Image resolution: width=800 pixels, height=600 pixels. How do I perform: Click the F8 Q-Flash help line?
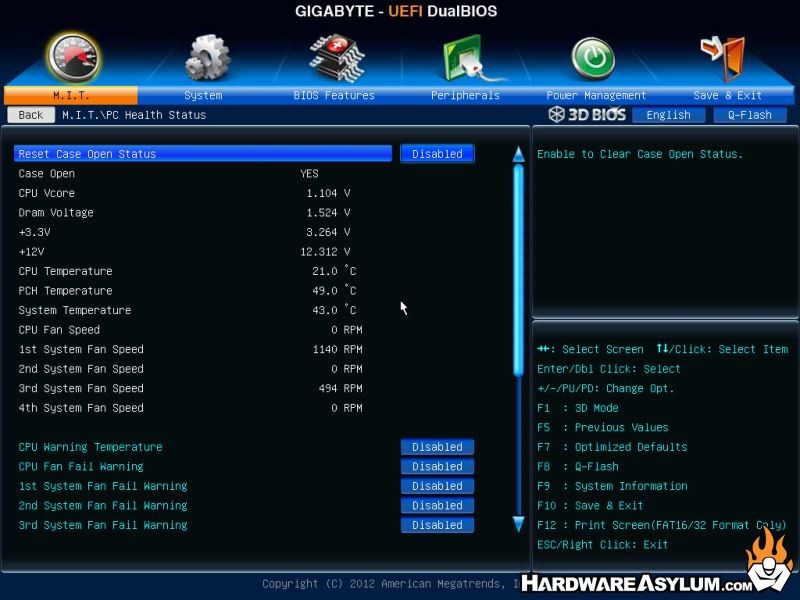578,466
